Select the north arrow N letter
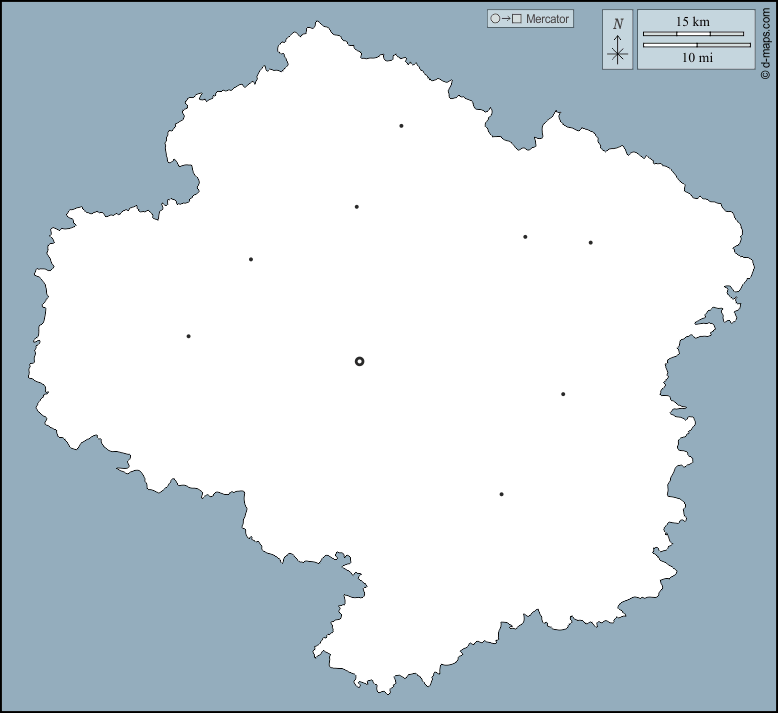 click(618, 24)
